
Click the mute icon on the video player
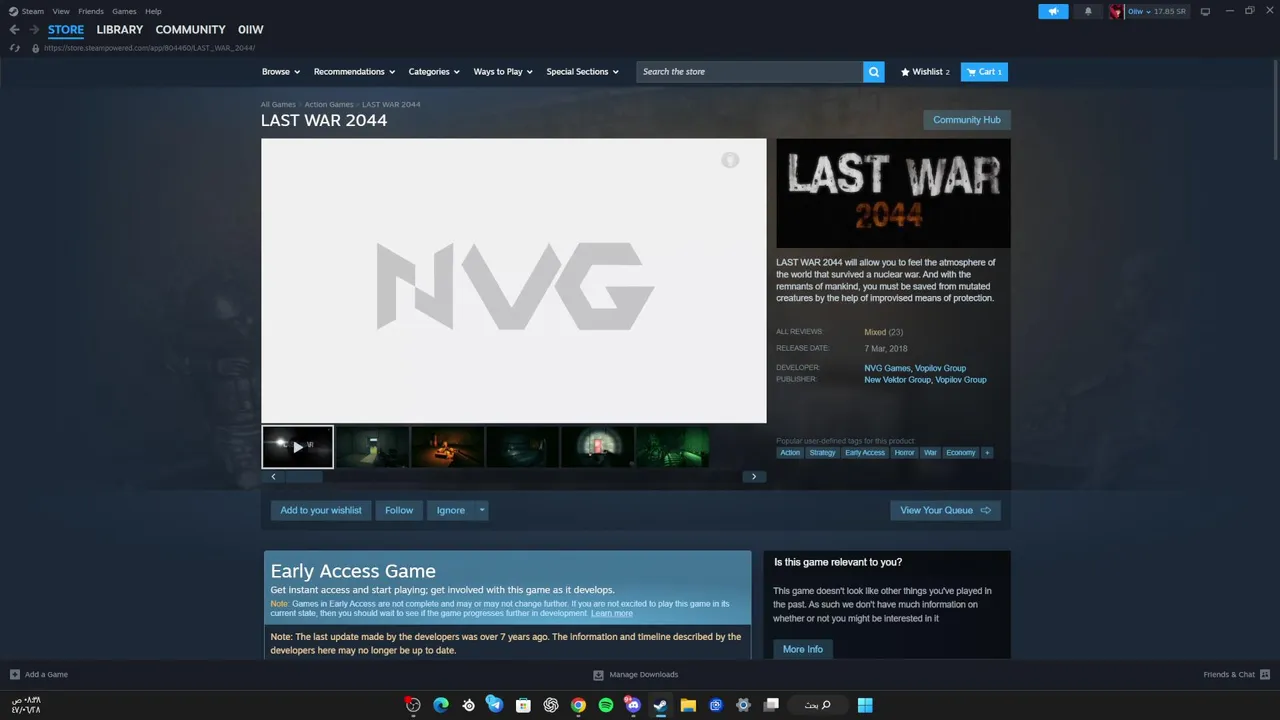point(730,160)
